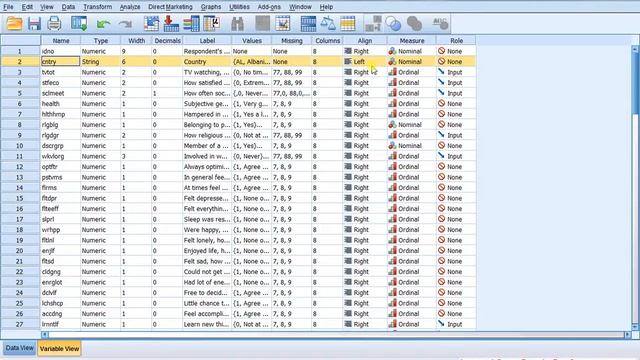Viewport: 640px width, 360px height.
Task: Click the grayed Value Labels icon
Action: click(x=373, y=24)
